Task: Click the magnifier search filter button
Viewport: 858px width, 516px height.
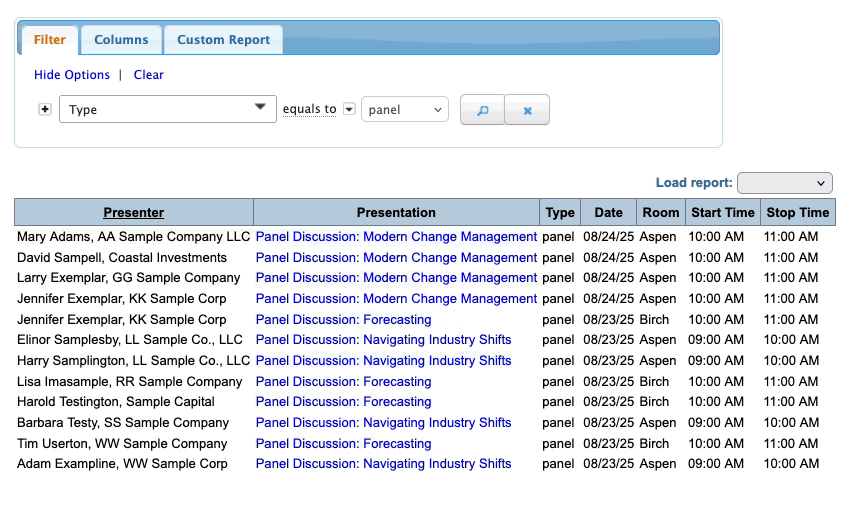Action: click(x=482, y=110)
